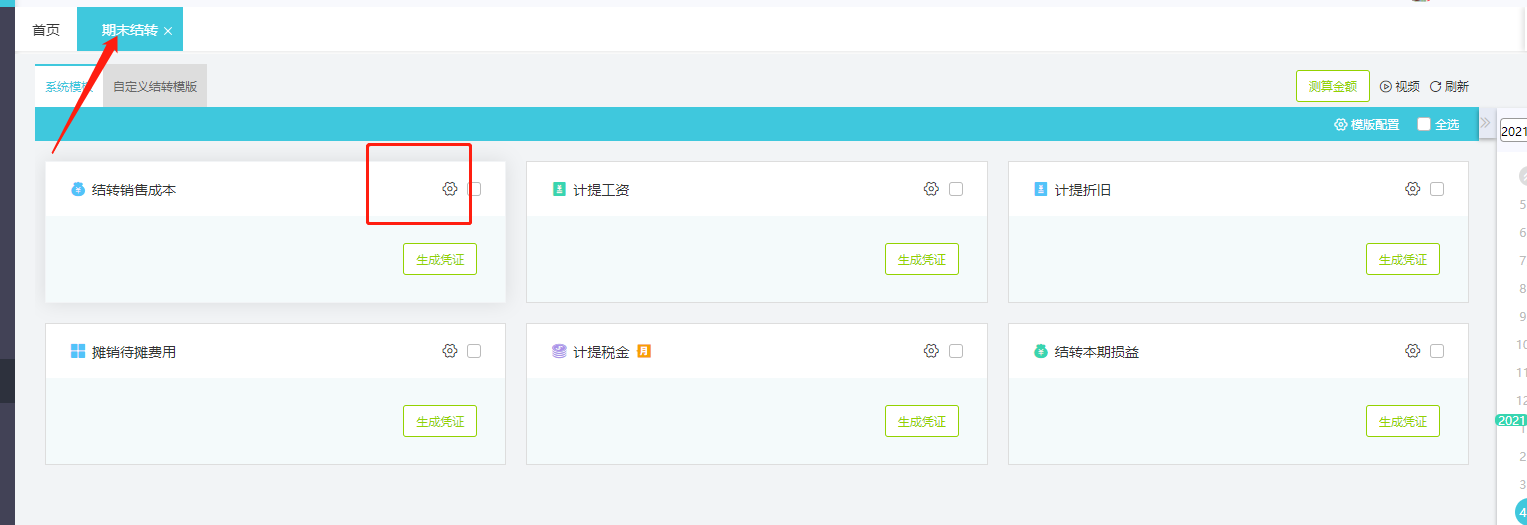Tick the 全选 checkbox
Viewport: 1527px width, 525px height.
[x=1424, y=125]
